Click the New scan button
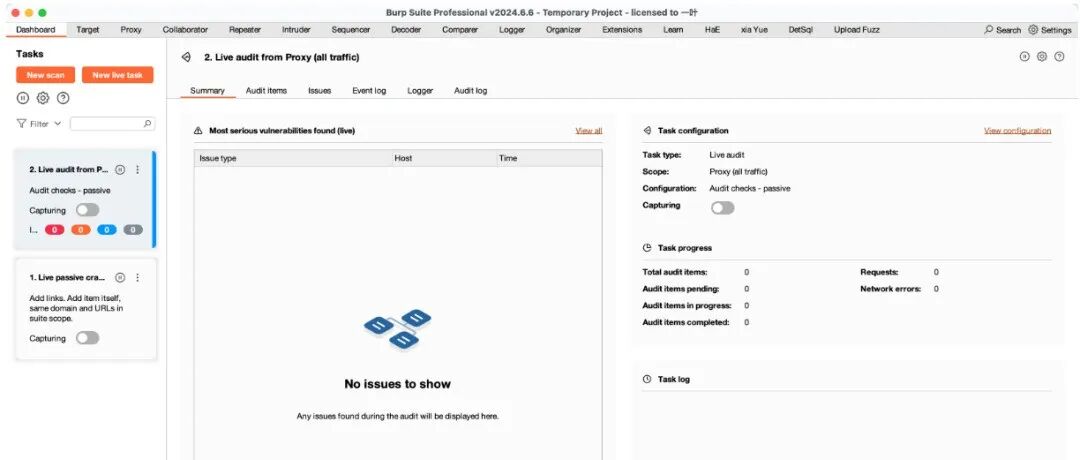 (45, 75)
